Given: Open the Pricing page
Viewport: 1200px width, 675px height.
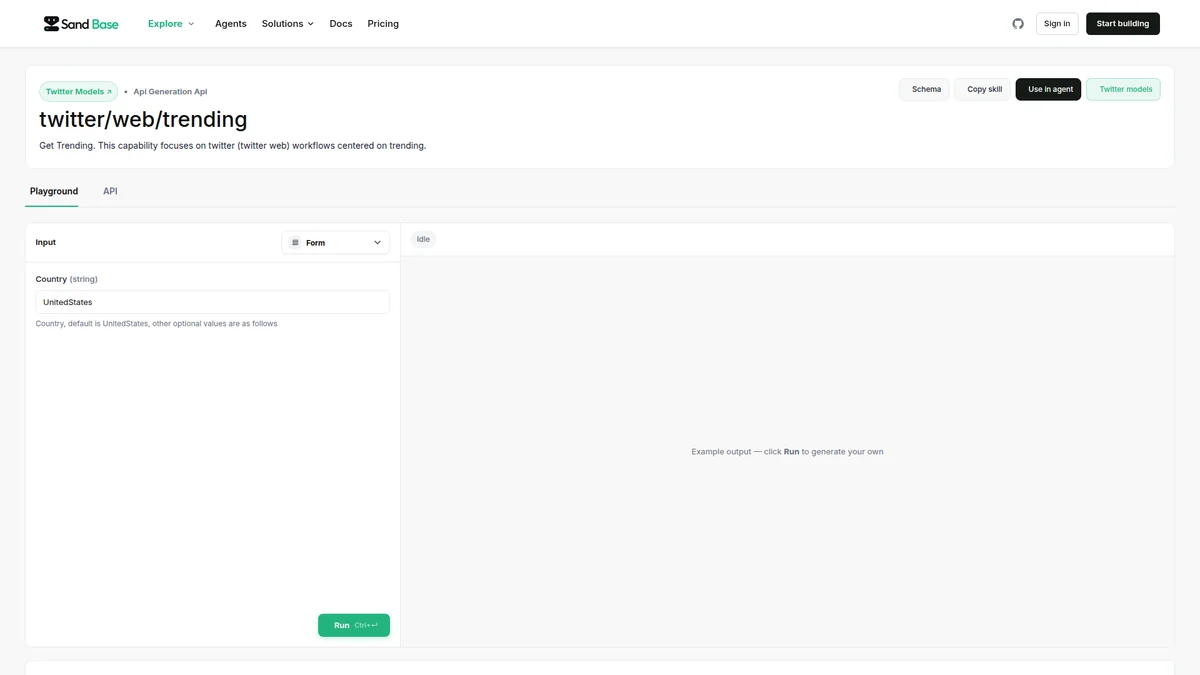Looking at the screenshot, I should (x=383, y=23).
